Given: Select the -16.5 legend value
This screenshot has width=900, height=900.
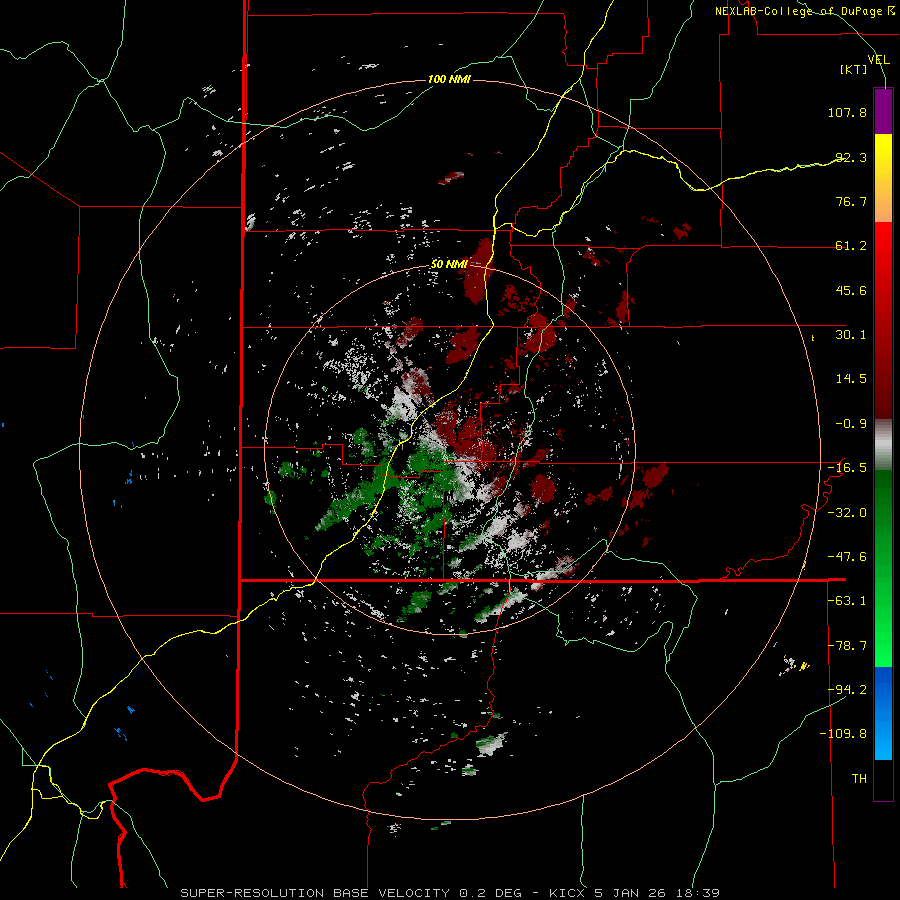Looking at the screenshot, I should (847, 468).
